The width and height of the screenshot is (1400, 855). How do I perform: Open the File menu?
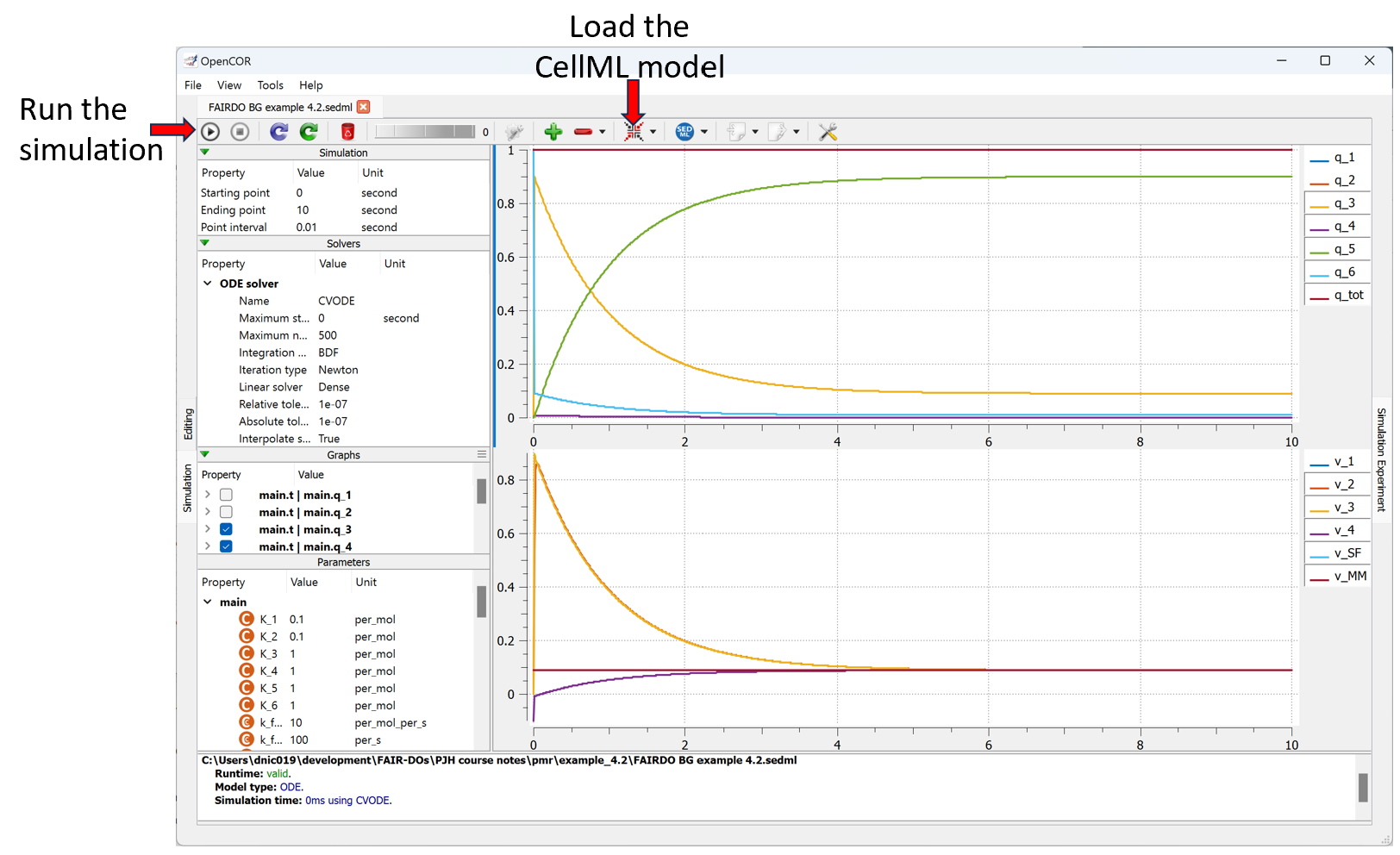point(193,85)
